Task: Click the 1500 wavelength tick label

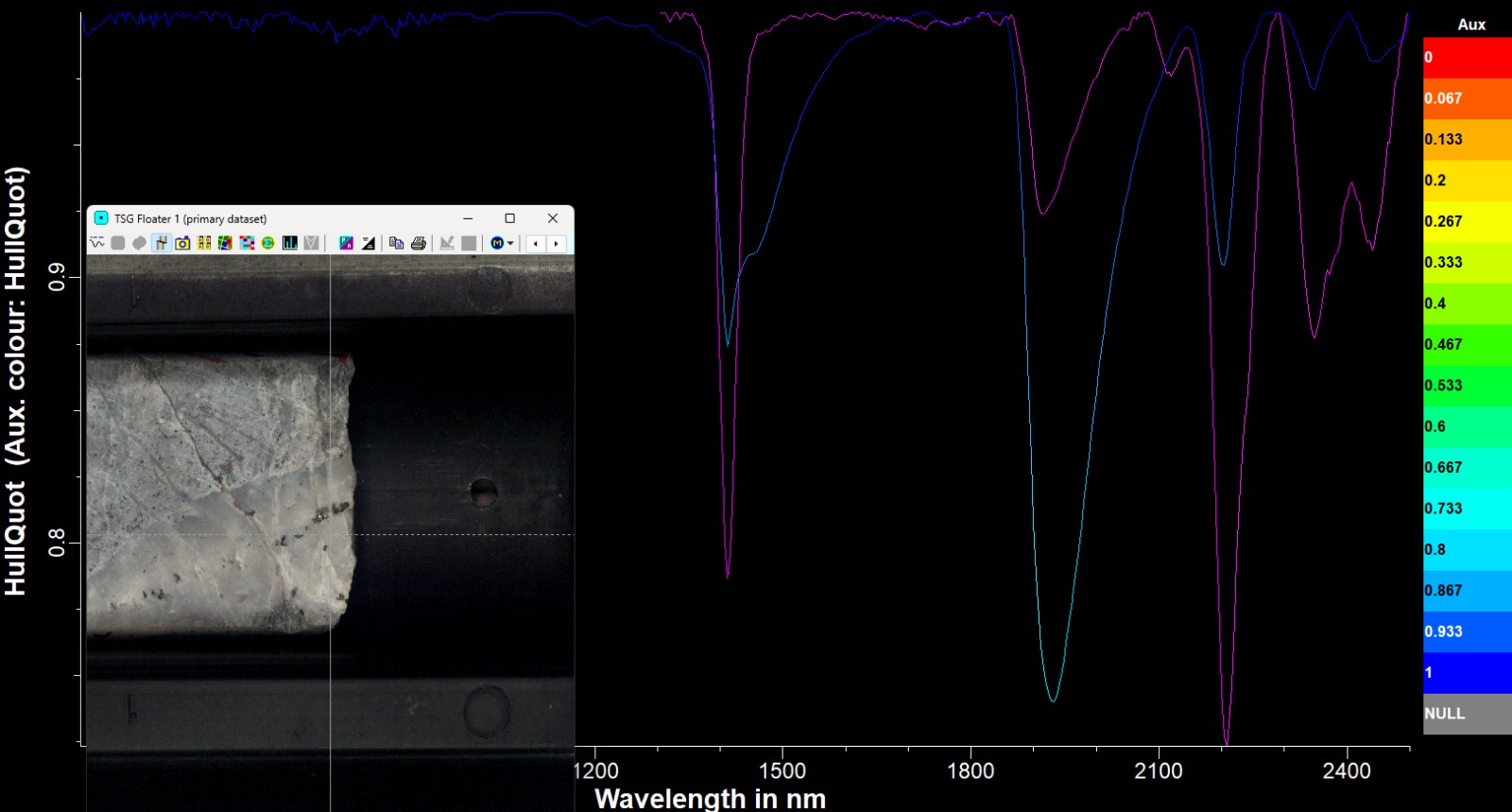Action: pos(782,770)
